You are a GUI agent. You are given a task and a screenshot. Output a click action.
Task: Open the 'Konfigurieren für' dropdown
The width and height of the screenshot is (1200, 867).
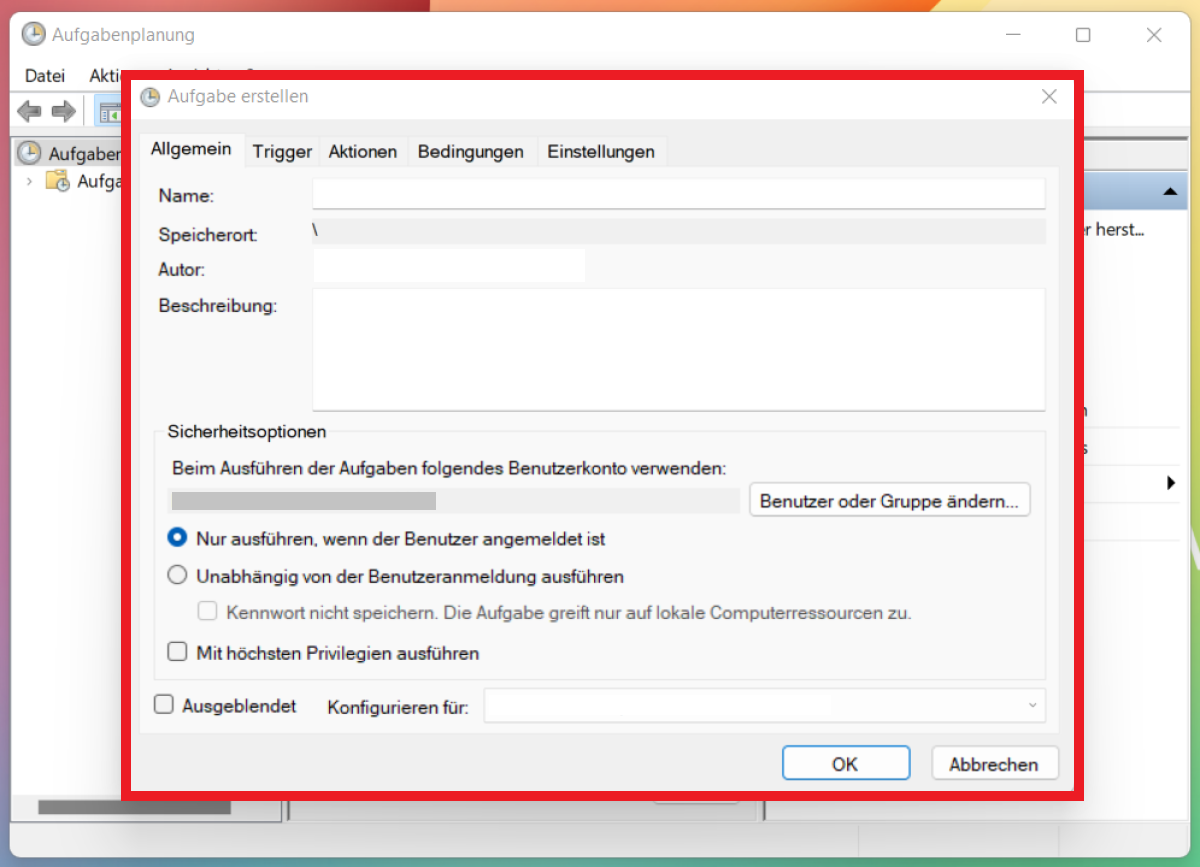[765, 705]
